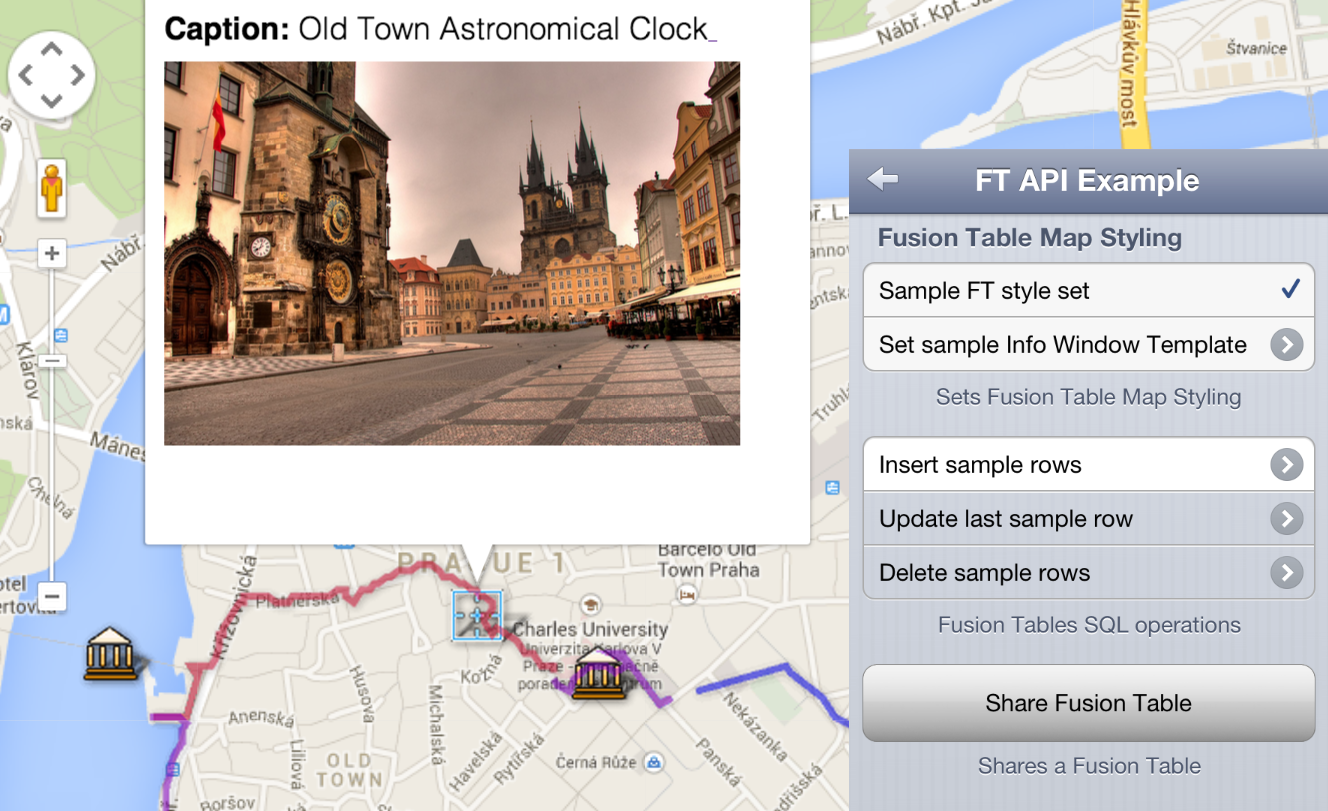Pan the map right with the right arrow
This screenshot has width=1328, height=811.
pos(78,75)
